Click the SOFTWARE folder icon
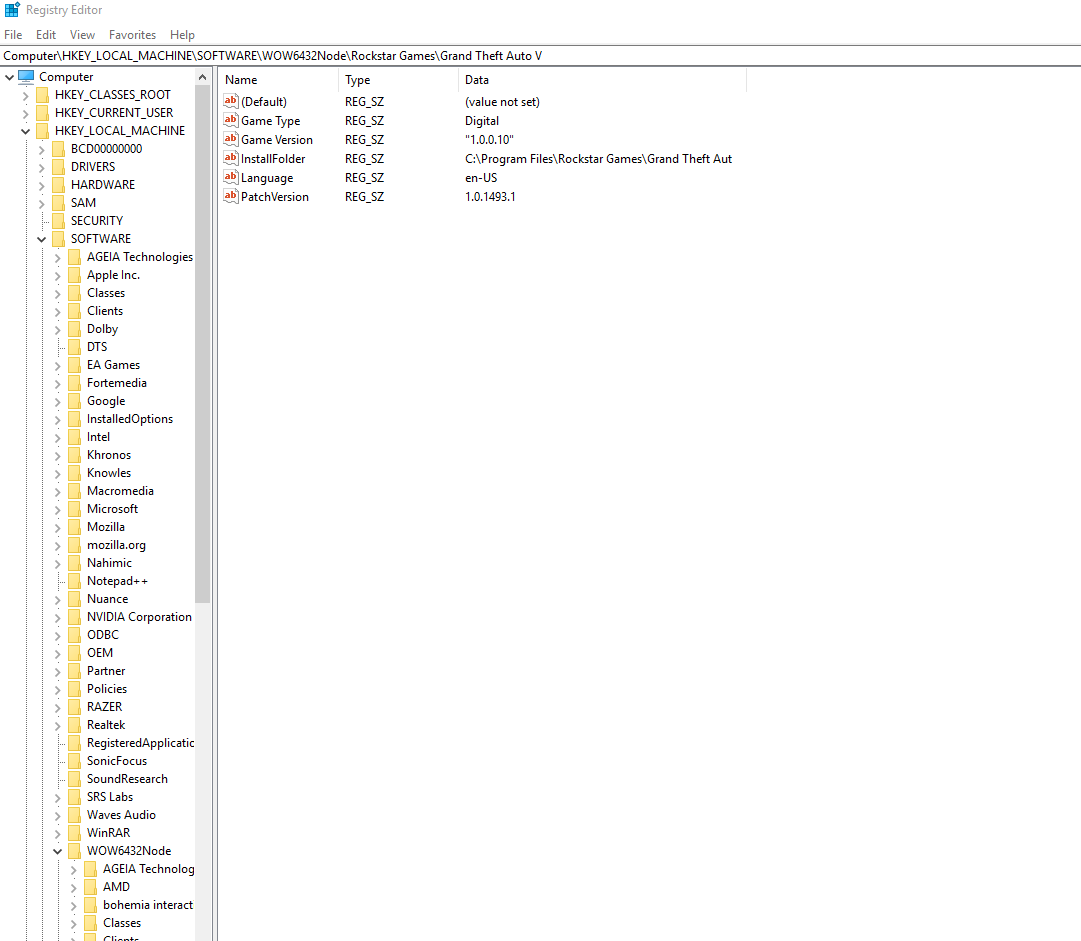Image resolution: width=1081 pixels, height=941 pixels. click(59, 239)
